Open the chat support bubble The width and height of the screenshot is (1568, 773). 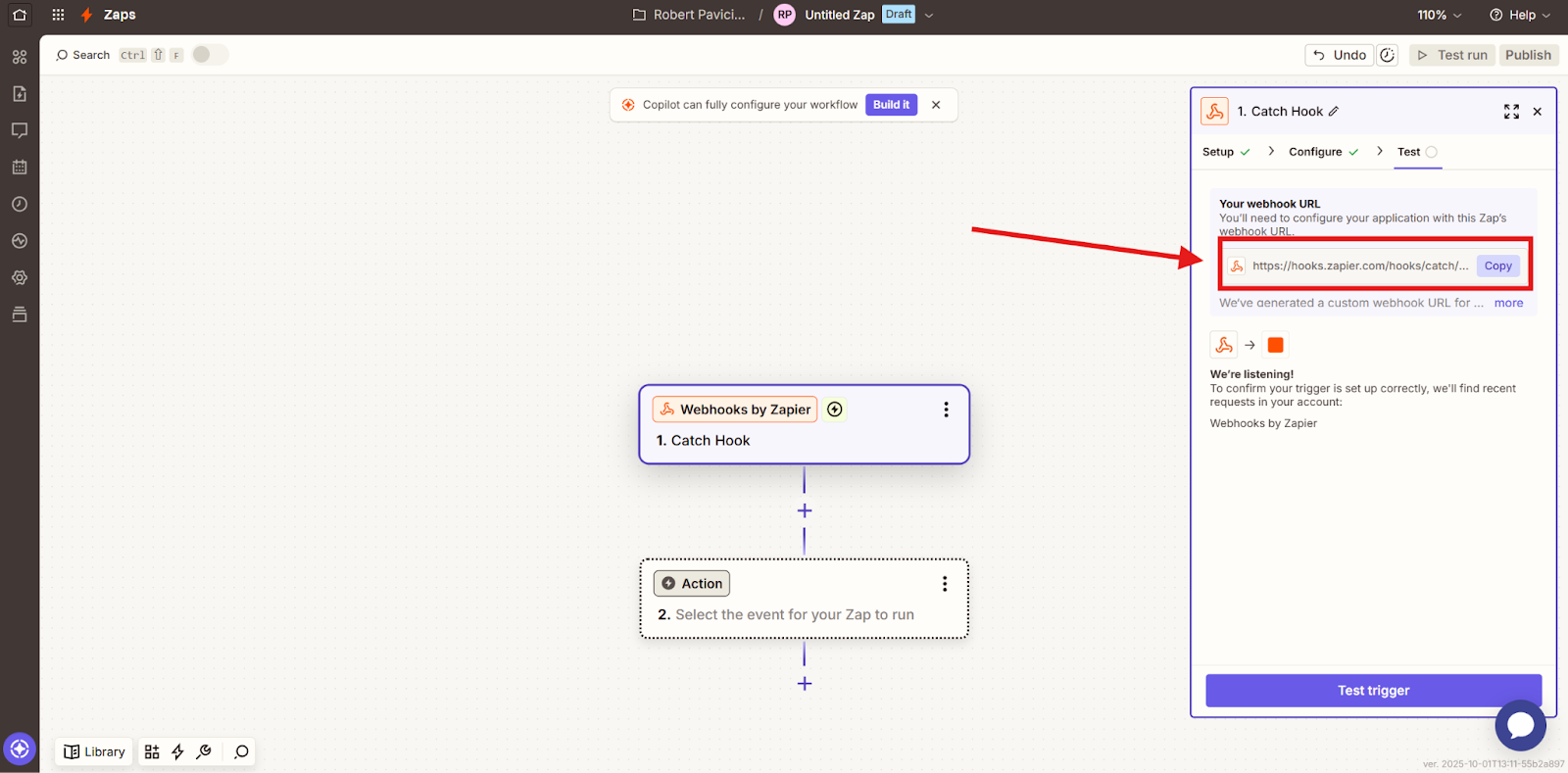pyautogui.click(x=1521, y=725)
